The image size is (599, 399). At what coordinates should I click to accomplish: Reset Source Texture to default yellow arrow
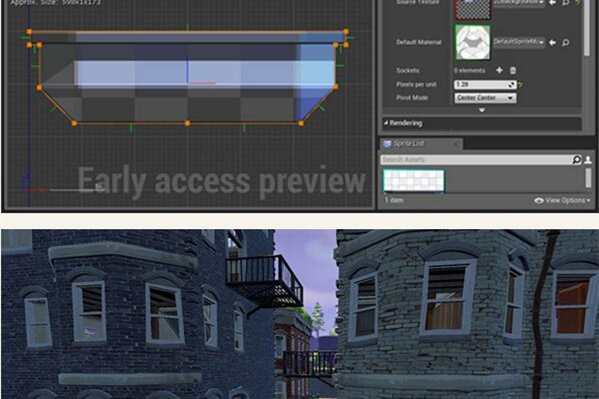[578, 2]
